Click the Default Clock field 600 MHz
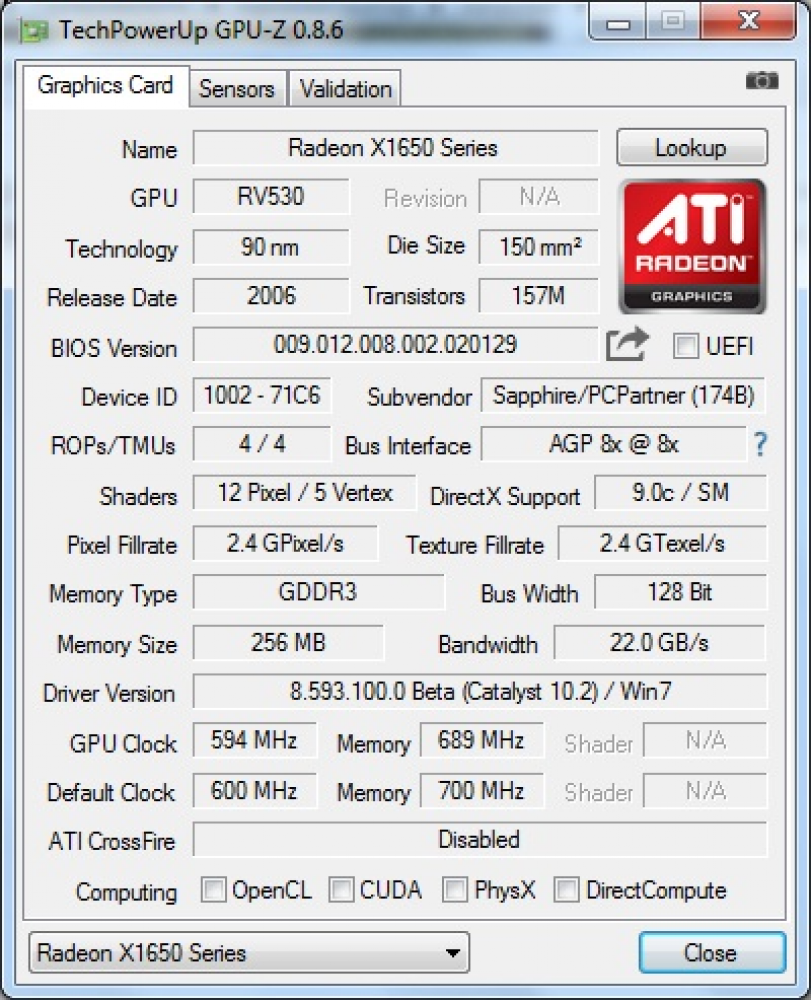 pos(254,791)
